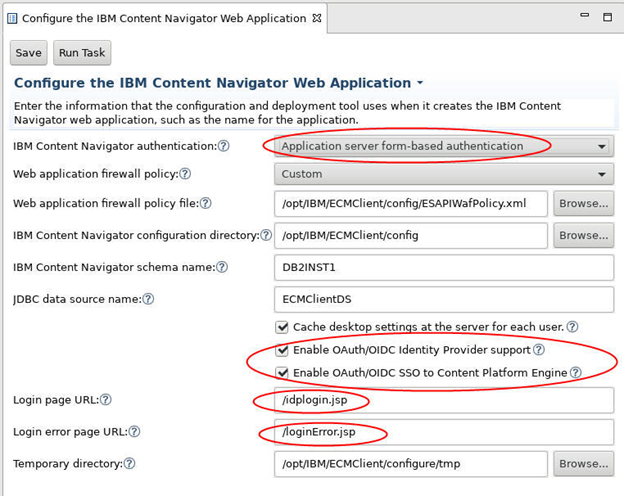Select the Configure IBM Content Navigator Web Application tab

coord(164,18)
